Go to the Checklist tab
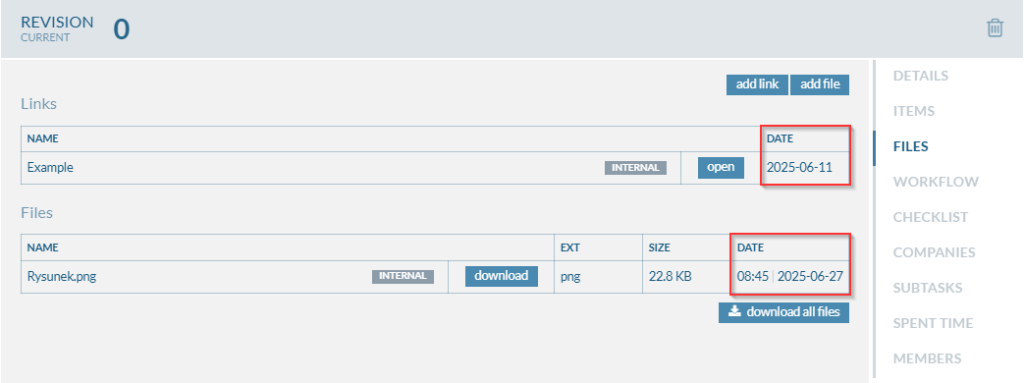 [931, 217]
